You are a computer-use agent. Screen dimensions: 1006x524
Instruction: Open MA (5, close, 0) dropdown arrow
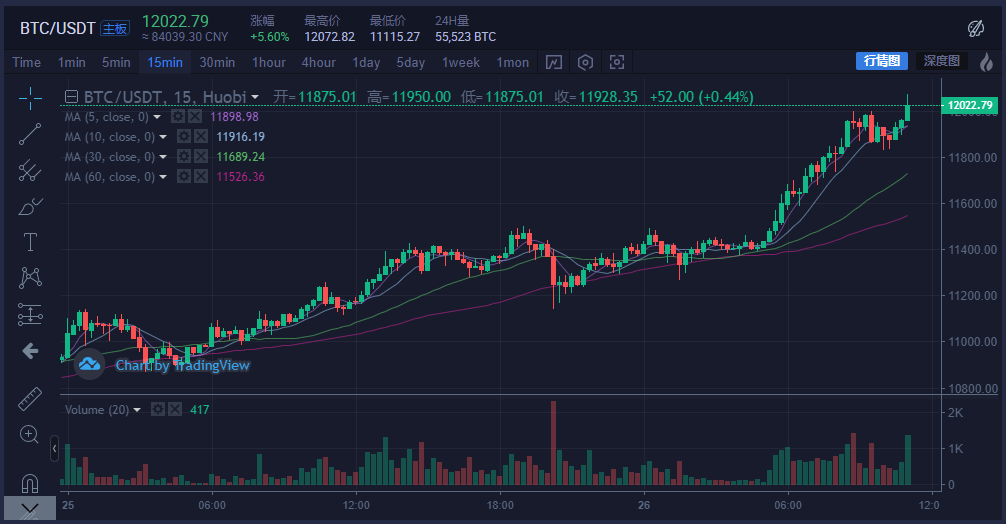(x=157, y=117)
